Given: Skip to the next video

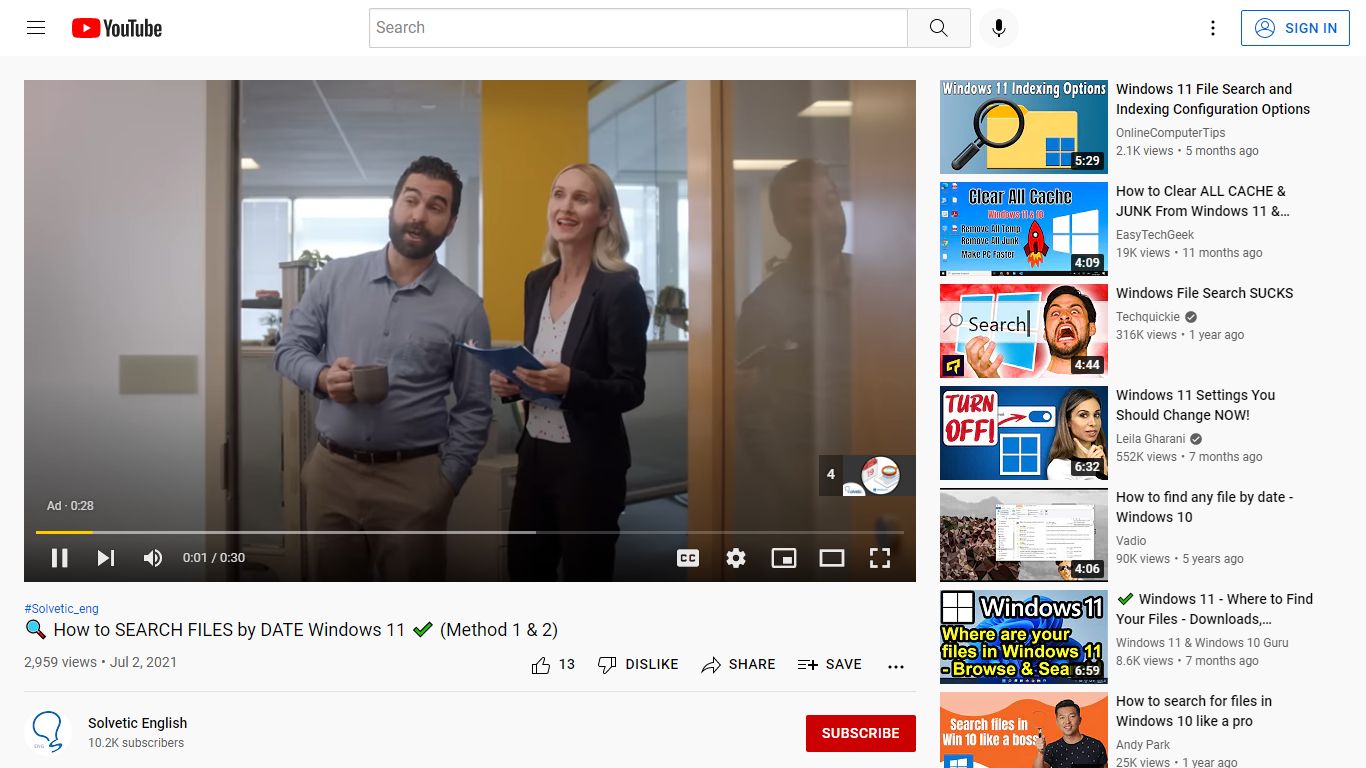Looking at the screenshot, I should [106, 558].
